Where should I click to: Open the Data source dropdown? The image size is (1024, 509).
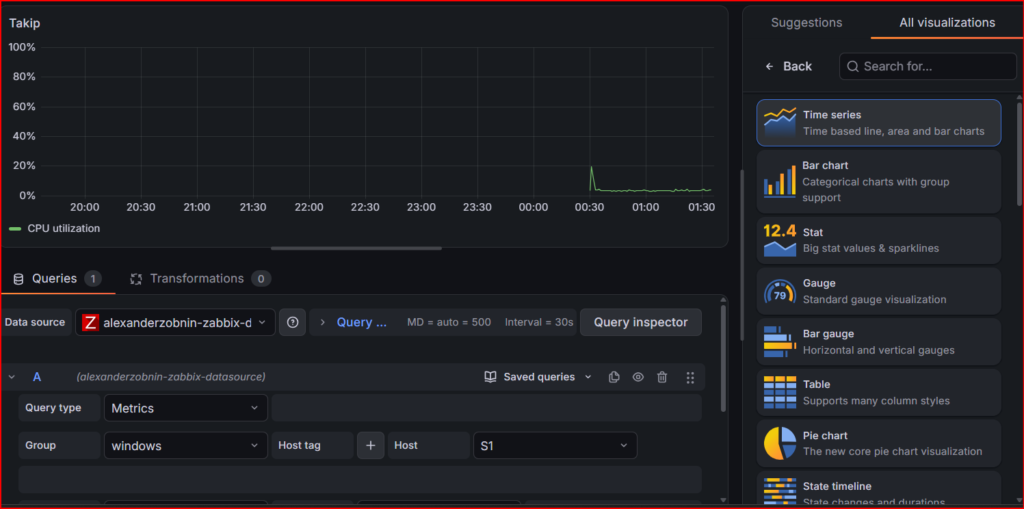coord(175,322)
